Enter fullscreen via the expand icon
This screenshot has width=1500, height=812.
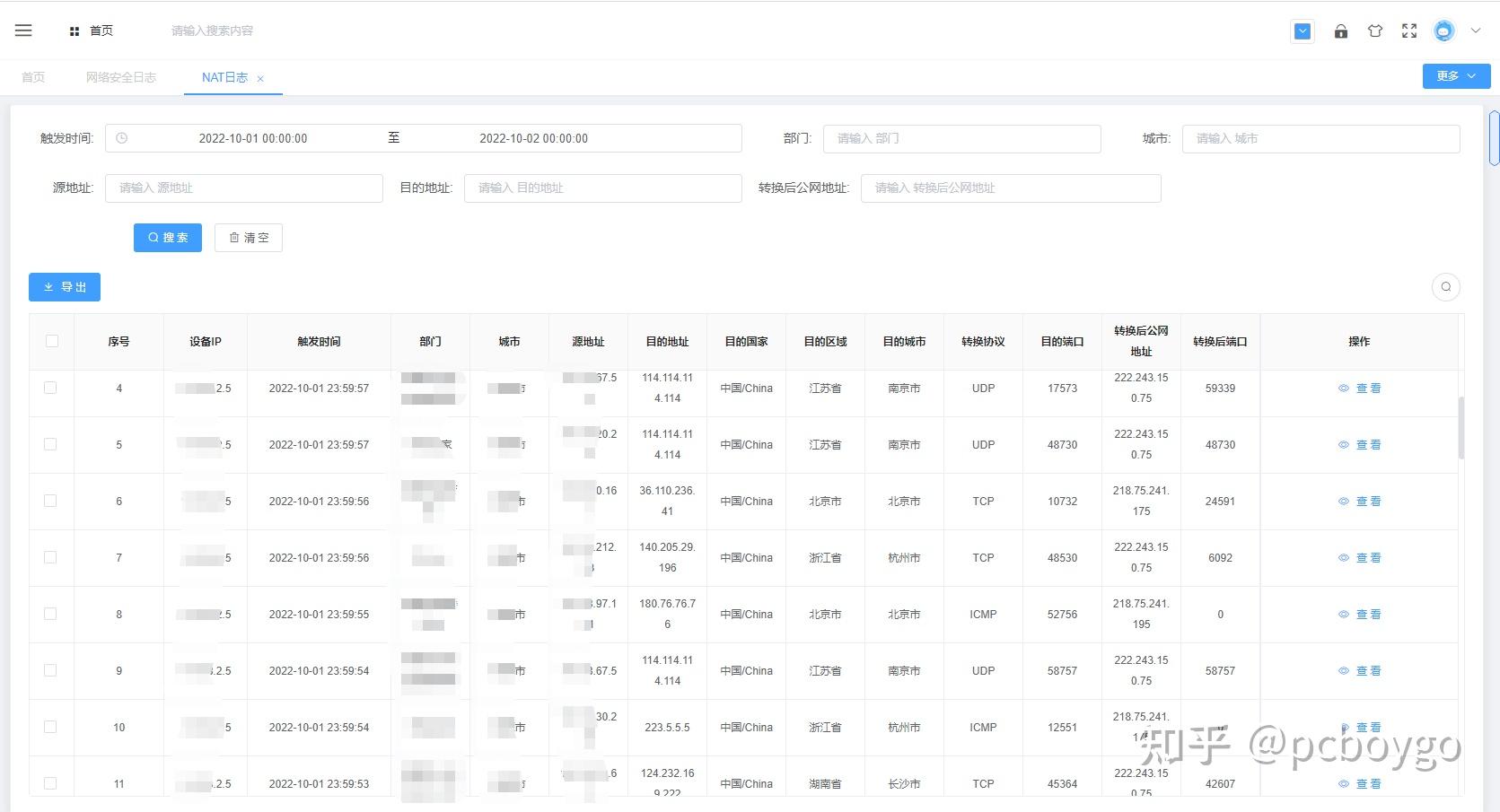tap(1408, 30)
